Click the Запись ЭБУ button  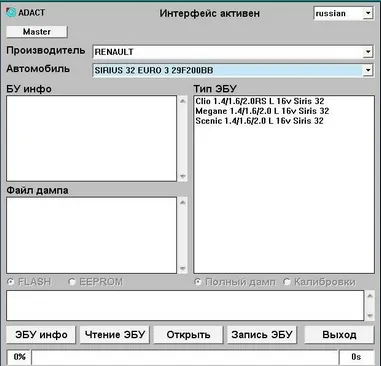point(262,335)
